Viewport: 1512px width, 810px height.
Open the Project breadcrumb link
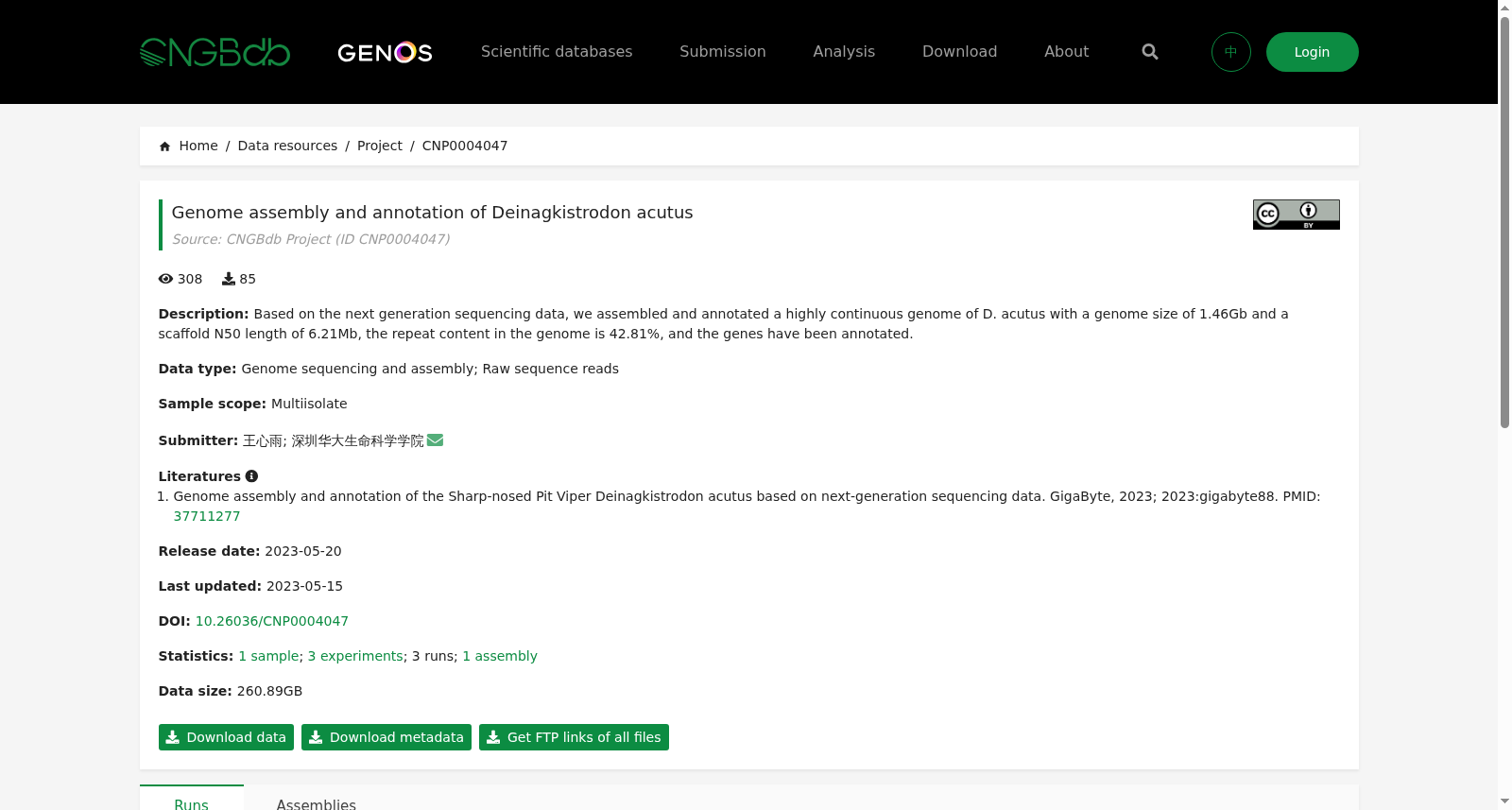(380, 146)
